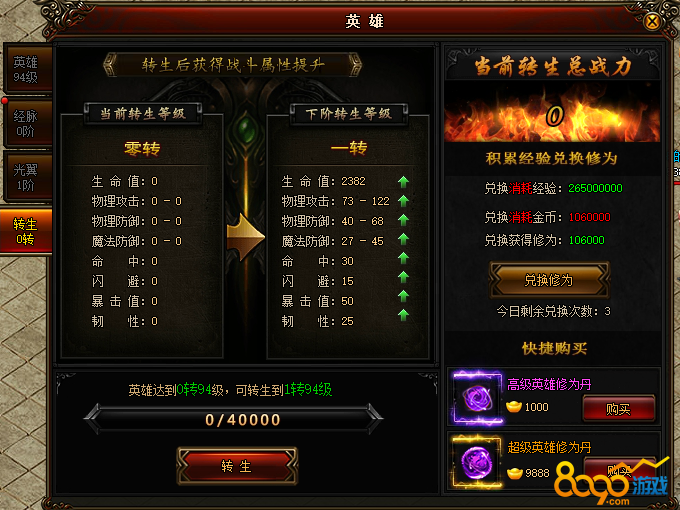The height and width of the screenshot is (510, 680).
Task: Buy 高级英雄修为丹 with 购买 button
Action: (618, 408)
